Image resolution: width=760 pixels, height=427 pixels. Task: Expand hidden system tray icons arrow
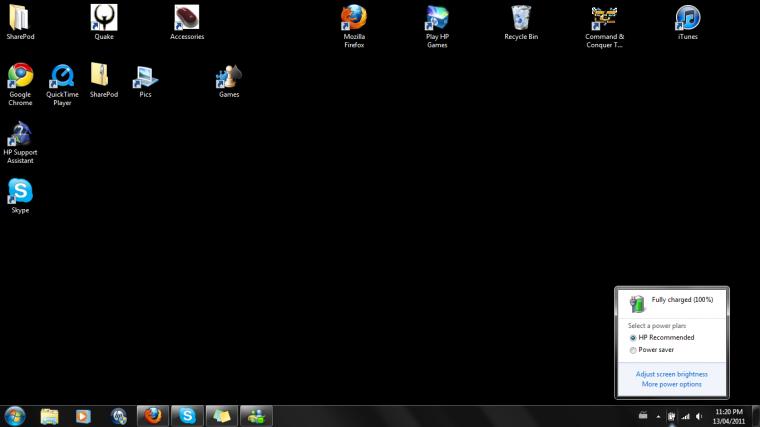click(658, 416)
